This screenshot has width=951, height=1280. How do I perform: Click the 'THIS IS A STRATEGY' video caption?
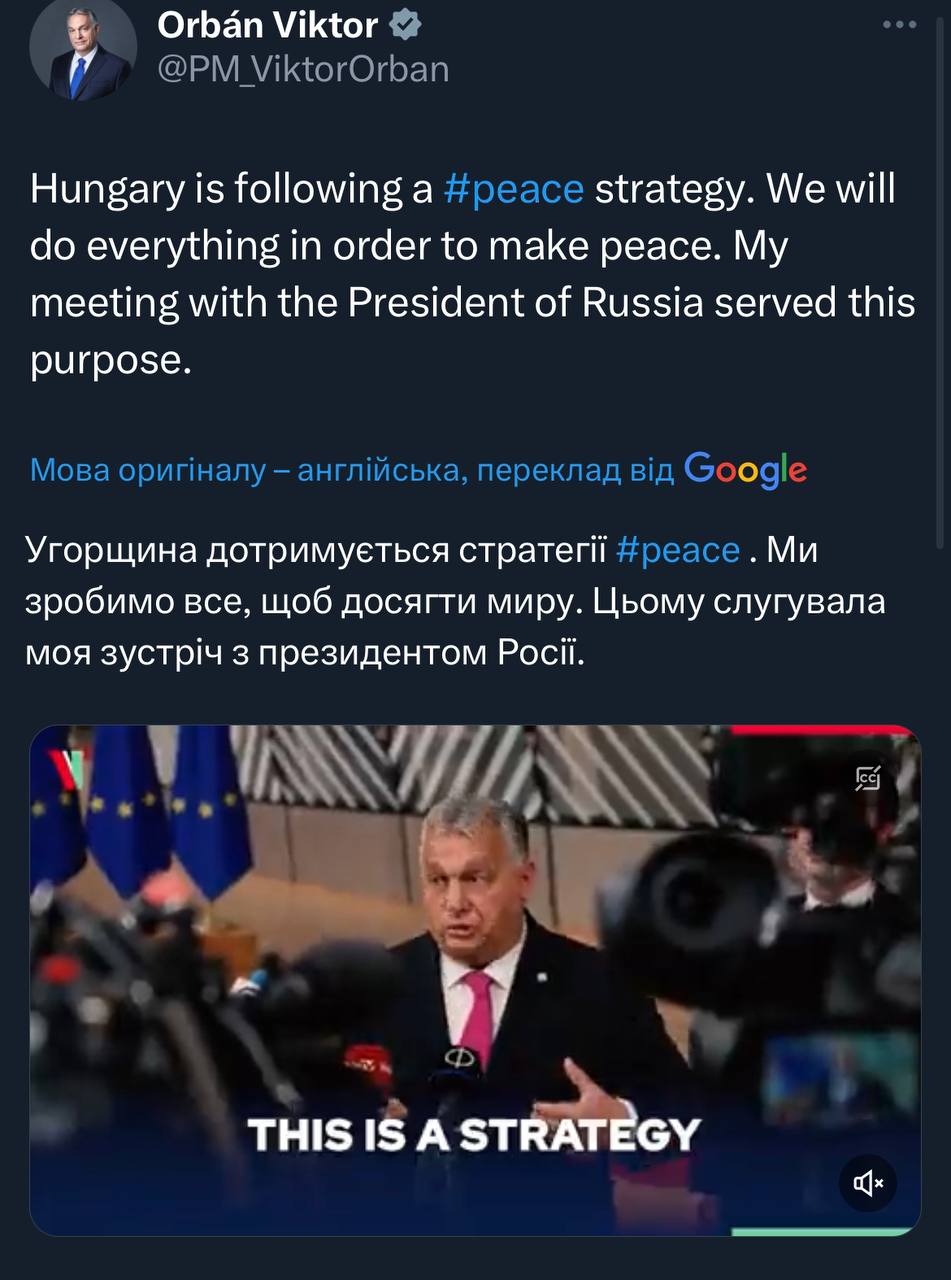(x=474, y=1134)
